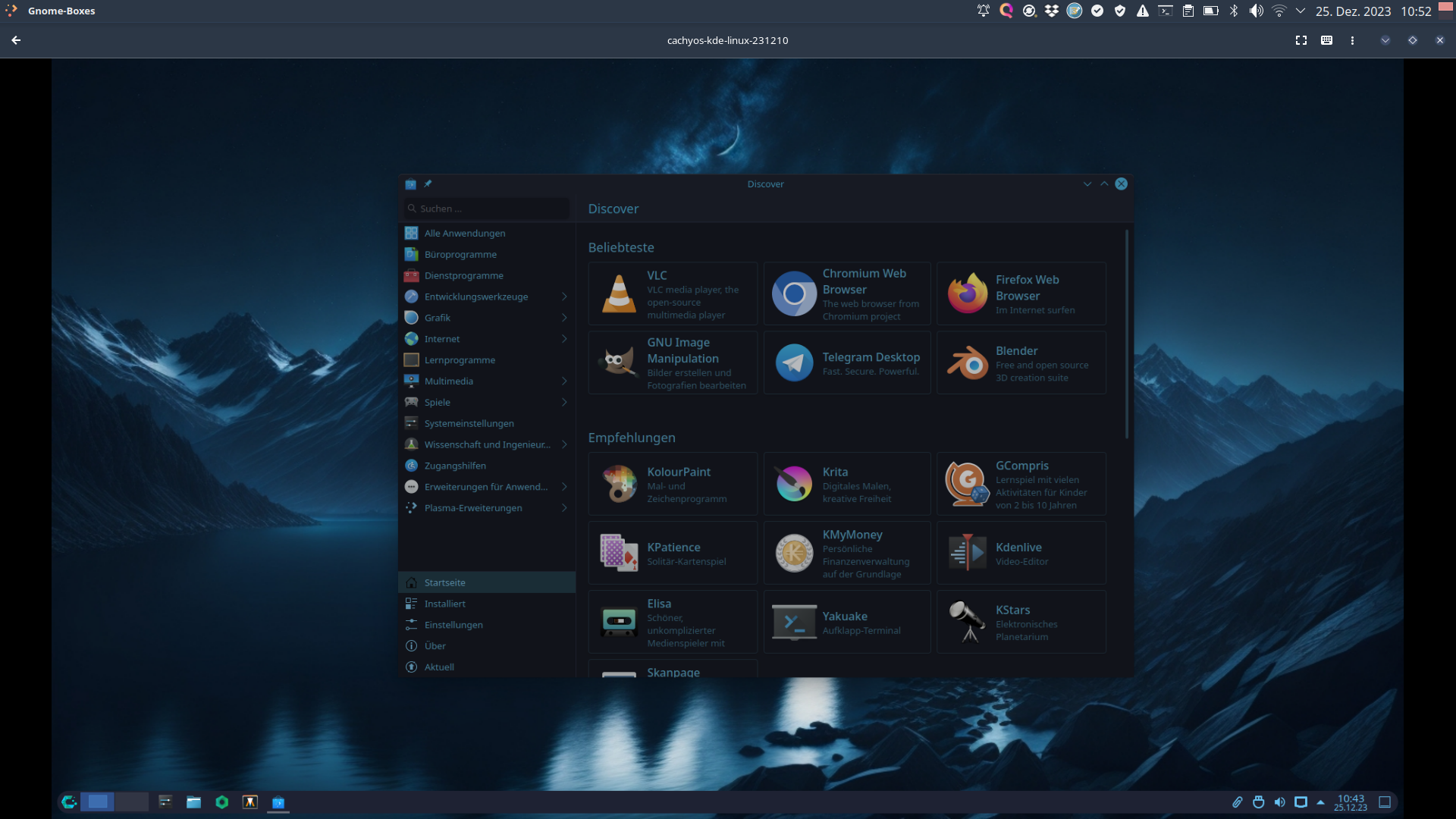
Task: Open the Chromium Web Browser entry
Action: 847,294
